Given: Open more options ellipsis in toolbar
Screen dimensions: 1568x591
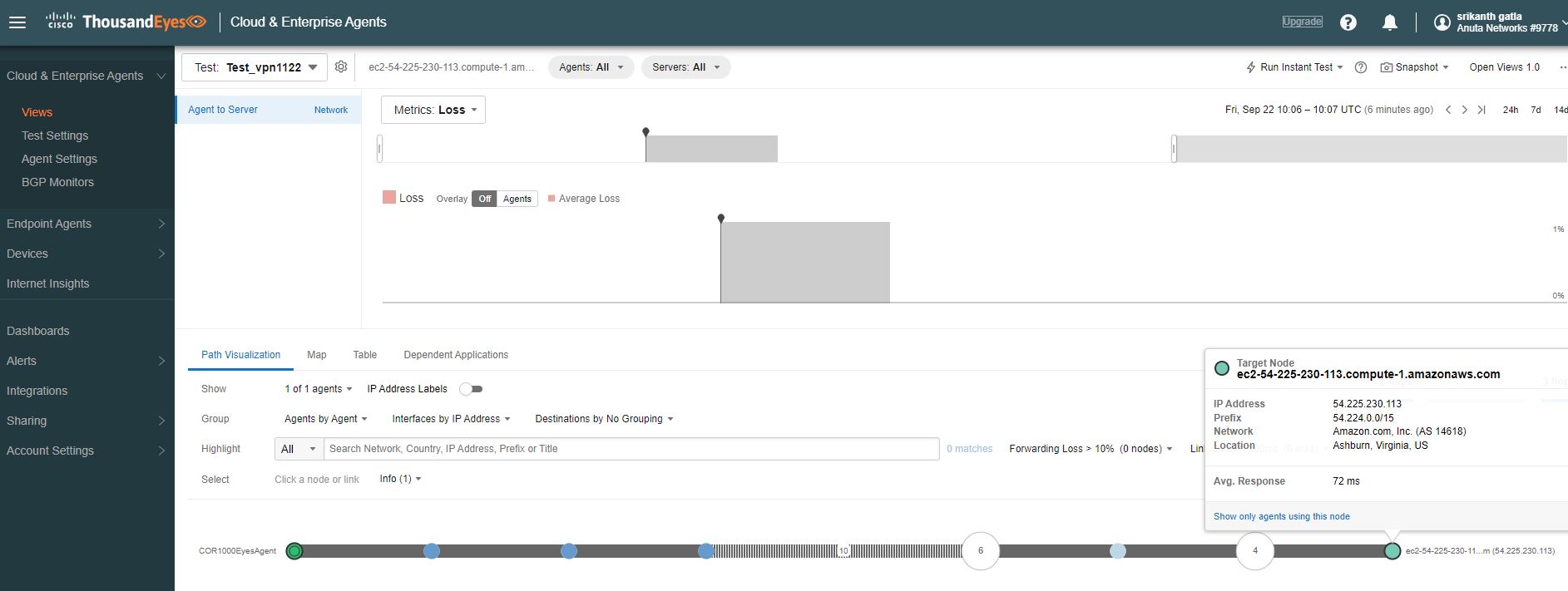Looking at the screenshot, I should [x=1562, y=67].
